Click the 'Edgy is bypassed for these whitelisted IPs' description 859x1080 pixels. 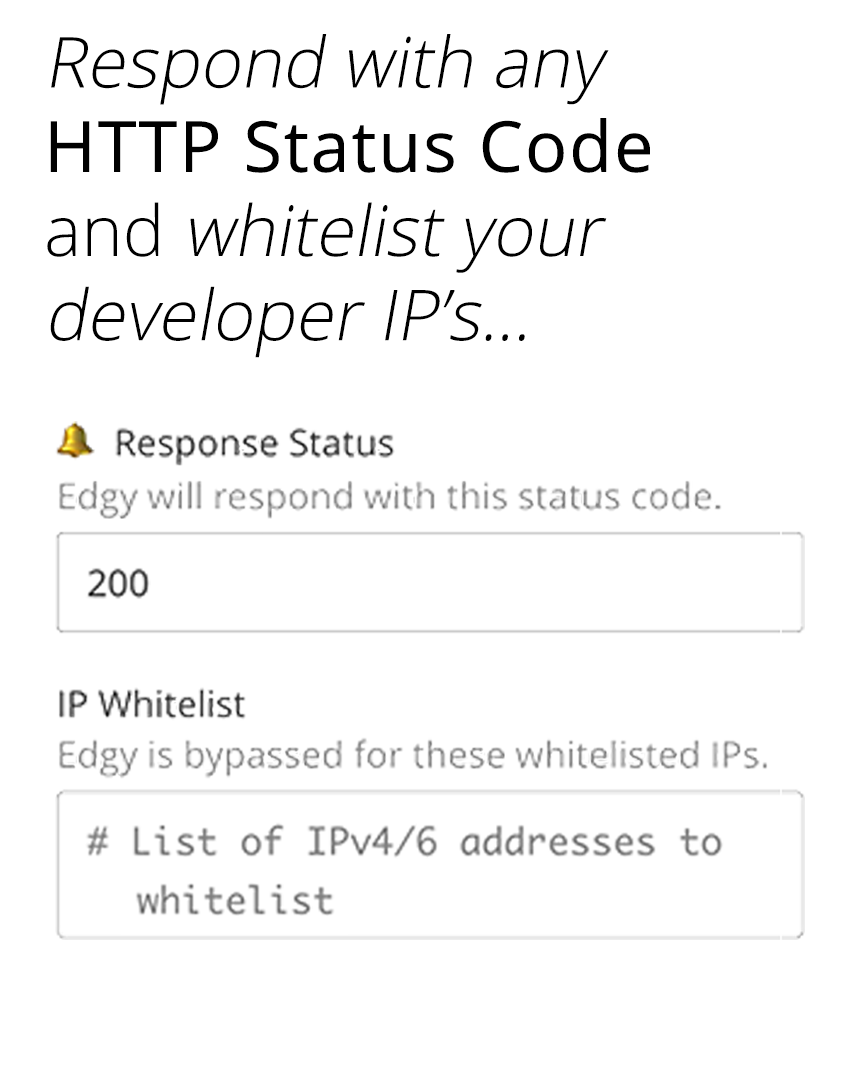(412, 754)
